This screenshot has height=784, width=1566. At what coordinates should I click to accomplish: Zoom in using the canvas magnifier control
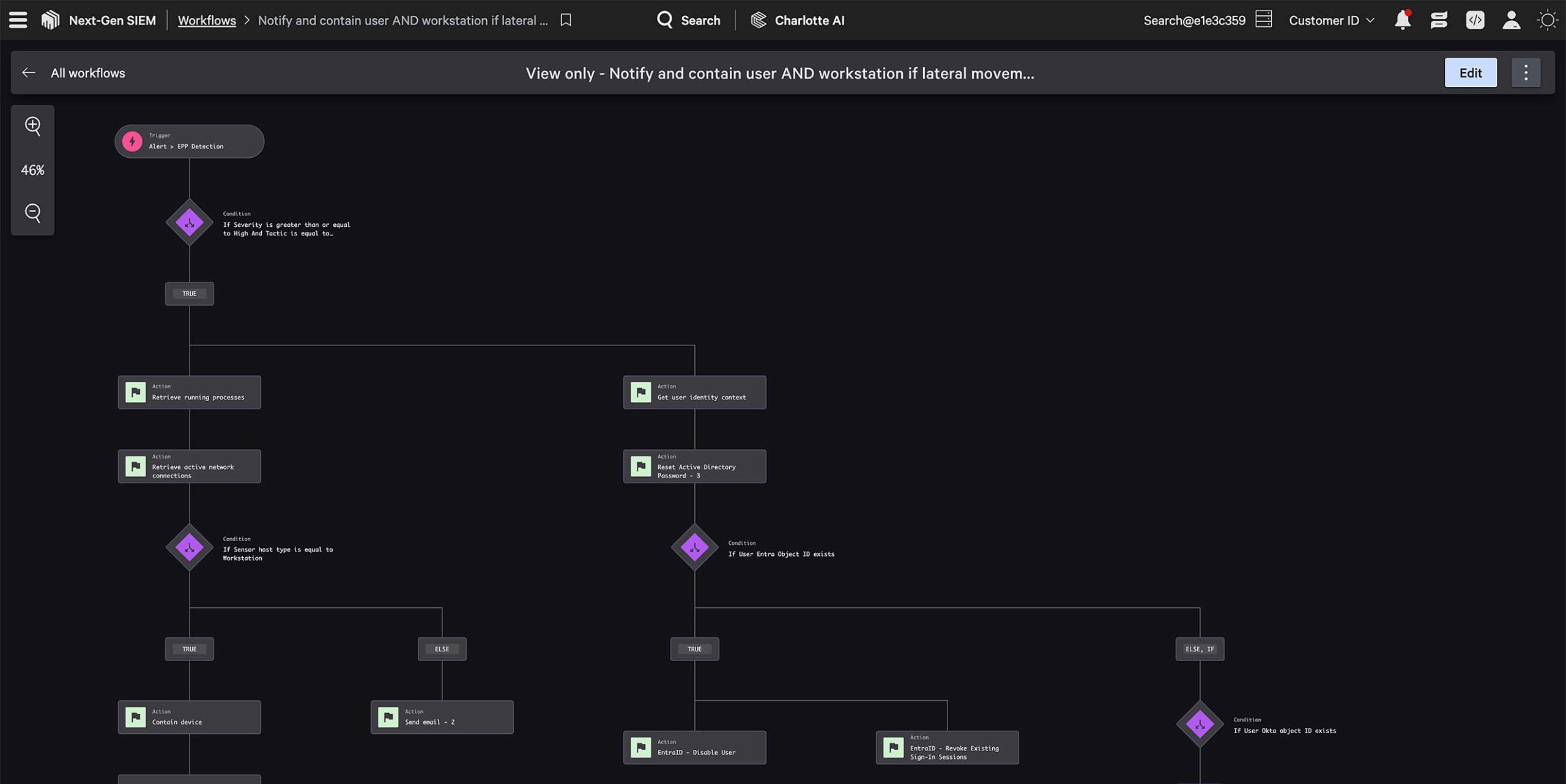(32, 126)
